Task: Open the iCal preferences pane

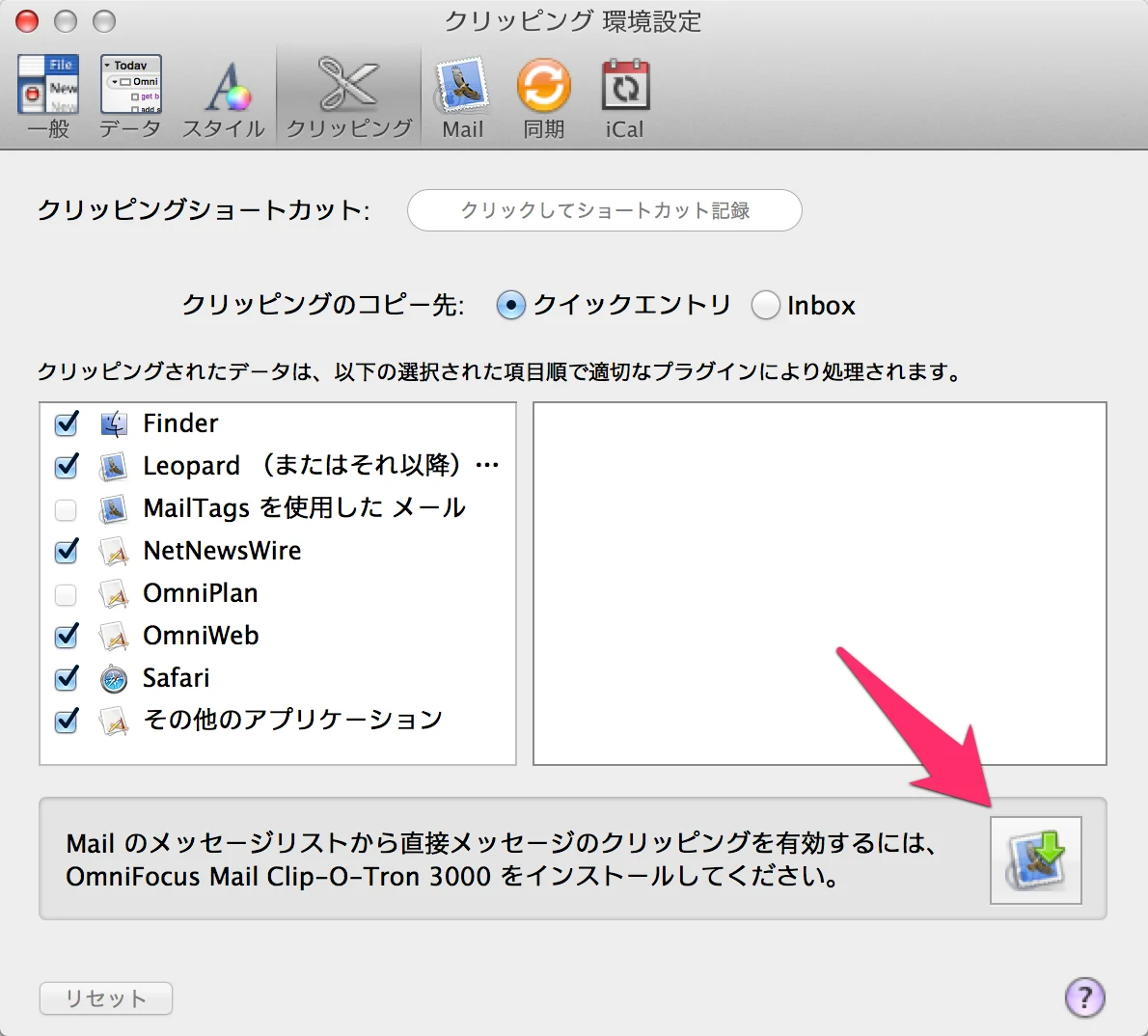Action: (x=624, y=96)
